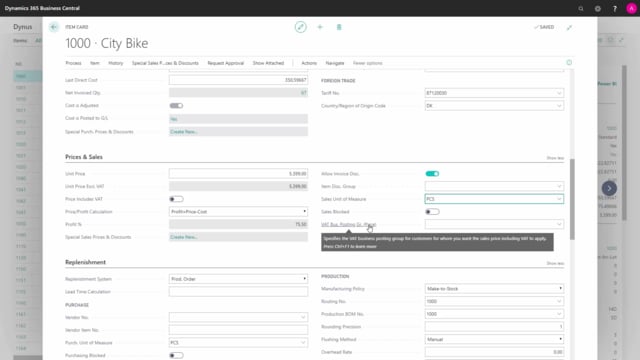
Task: Open the user account avatar
Action: (x=631, y=8)
